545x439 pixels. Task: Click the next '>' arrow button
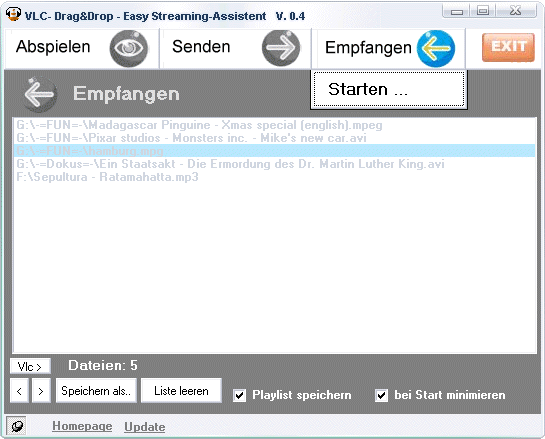coord(41,391)
